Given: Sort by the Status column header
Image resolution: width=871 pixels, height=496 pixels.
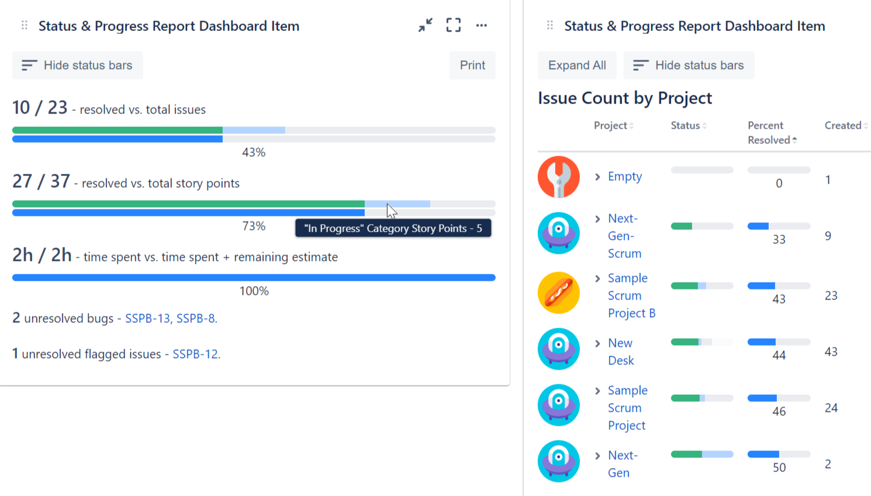Looking at the screenshot, I should point(688,126).
